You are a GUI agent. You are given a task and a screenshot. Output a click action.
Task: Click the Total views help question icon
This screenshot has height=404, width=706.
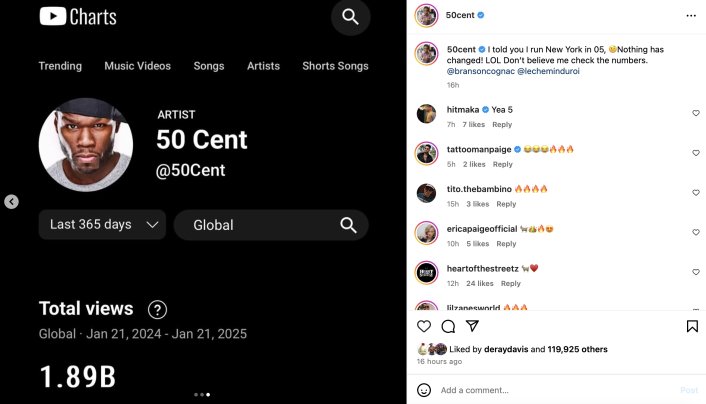tap(157, 309)
